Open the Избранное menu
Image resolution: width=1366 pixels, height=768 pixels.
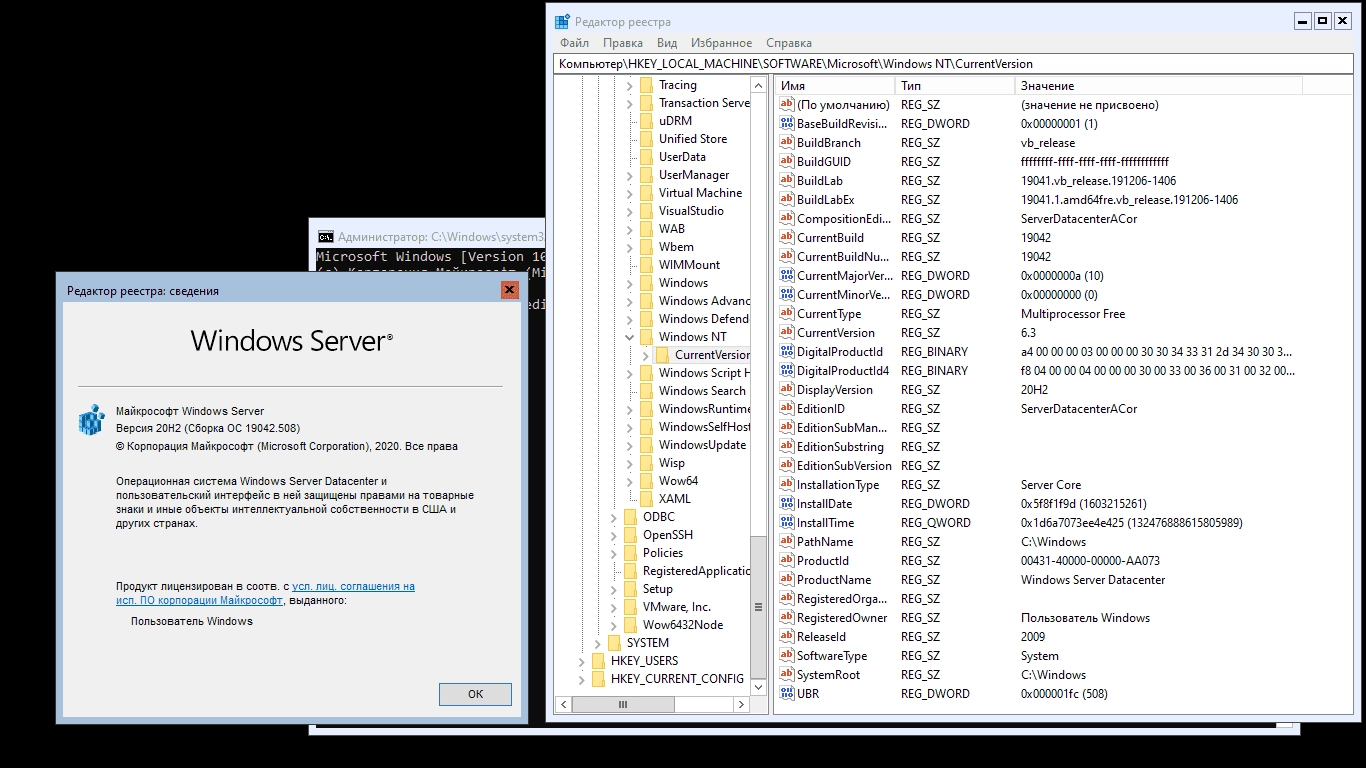click(721, 43)
